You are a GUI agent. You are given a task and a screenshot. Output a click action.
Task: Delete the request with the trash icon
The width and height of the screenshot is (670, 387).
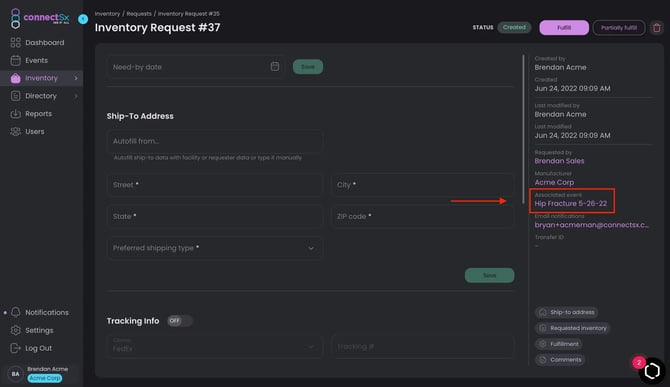click(x=657, y=28)
